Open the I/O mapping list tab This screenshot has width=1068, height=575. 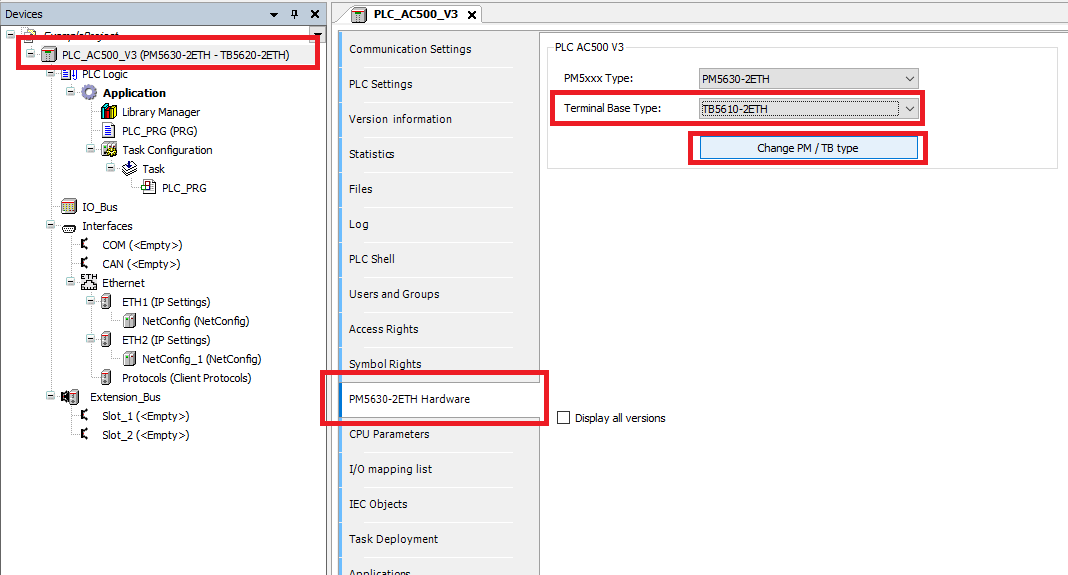point(391,469)
